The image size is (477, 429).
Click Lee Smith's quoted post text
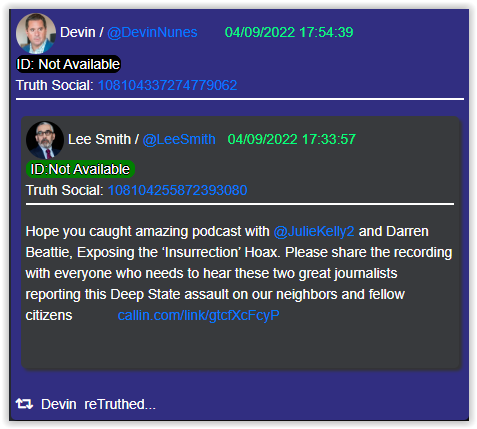239,273
